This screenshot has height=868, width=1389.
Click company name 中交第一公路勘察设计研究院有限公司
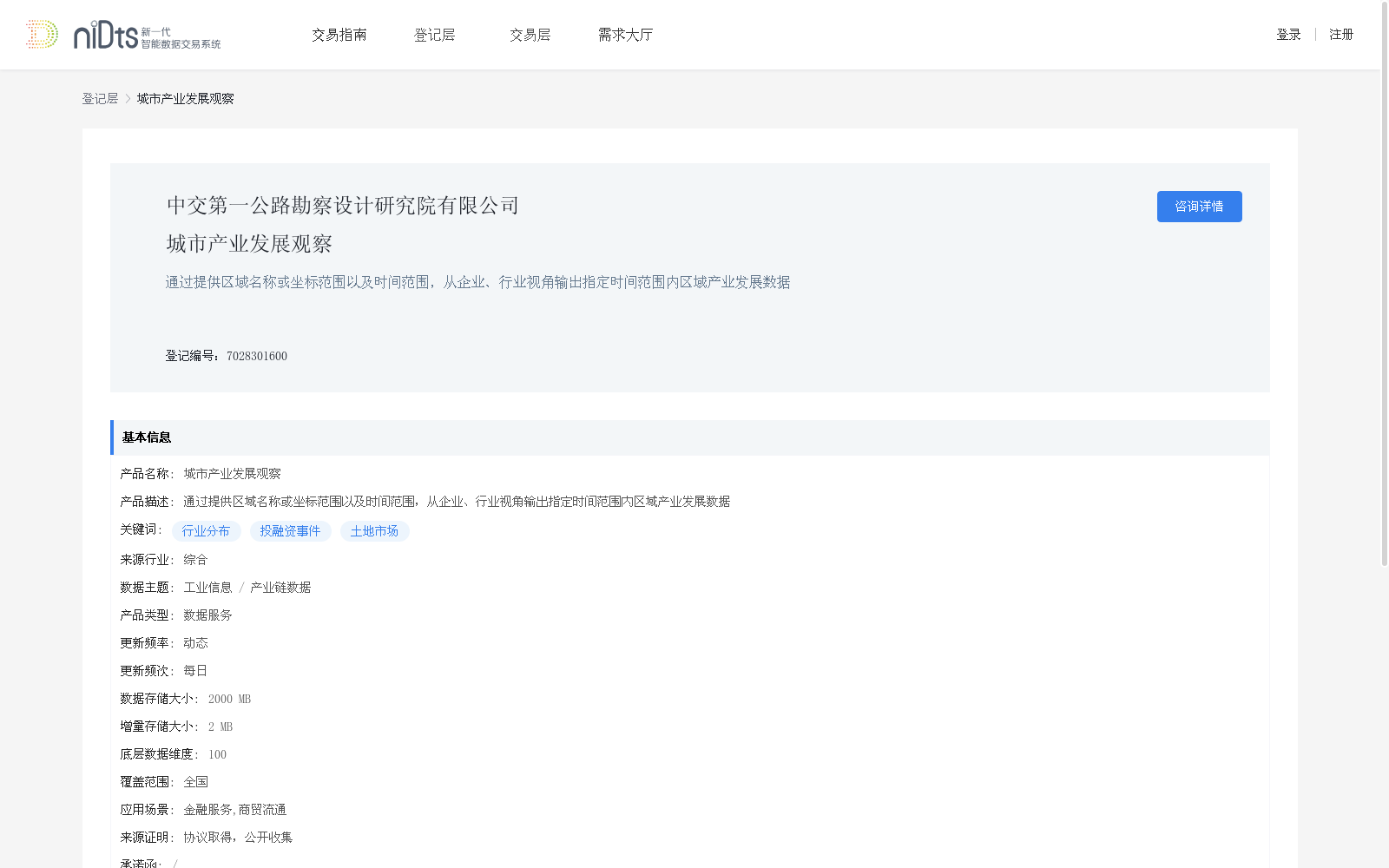click(x=343, y=206)
